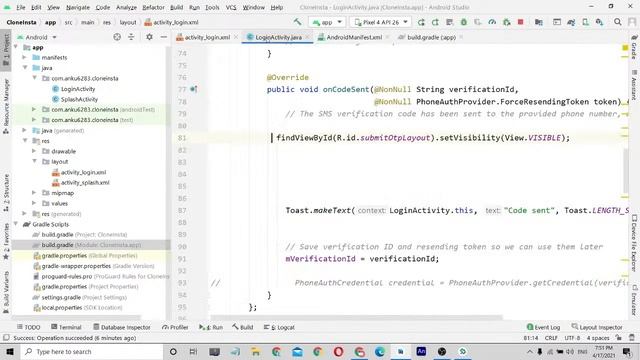Image resolution: width=640 pixels, height=360 pixels.
Task: Open the SDK Manager icon
Action: click(599, 22)
